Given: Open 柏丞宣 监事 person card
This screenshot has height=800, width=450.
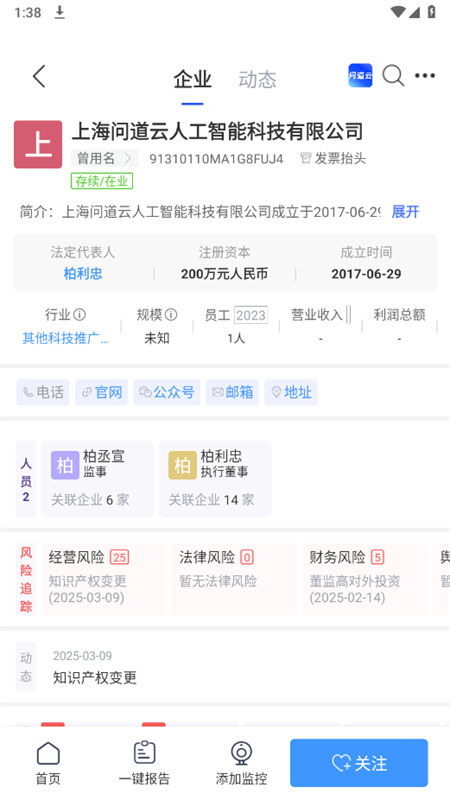Looking at the screenshot, I should tap(97, 480).
